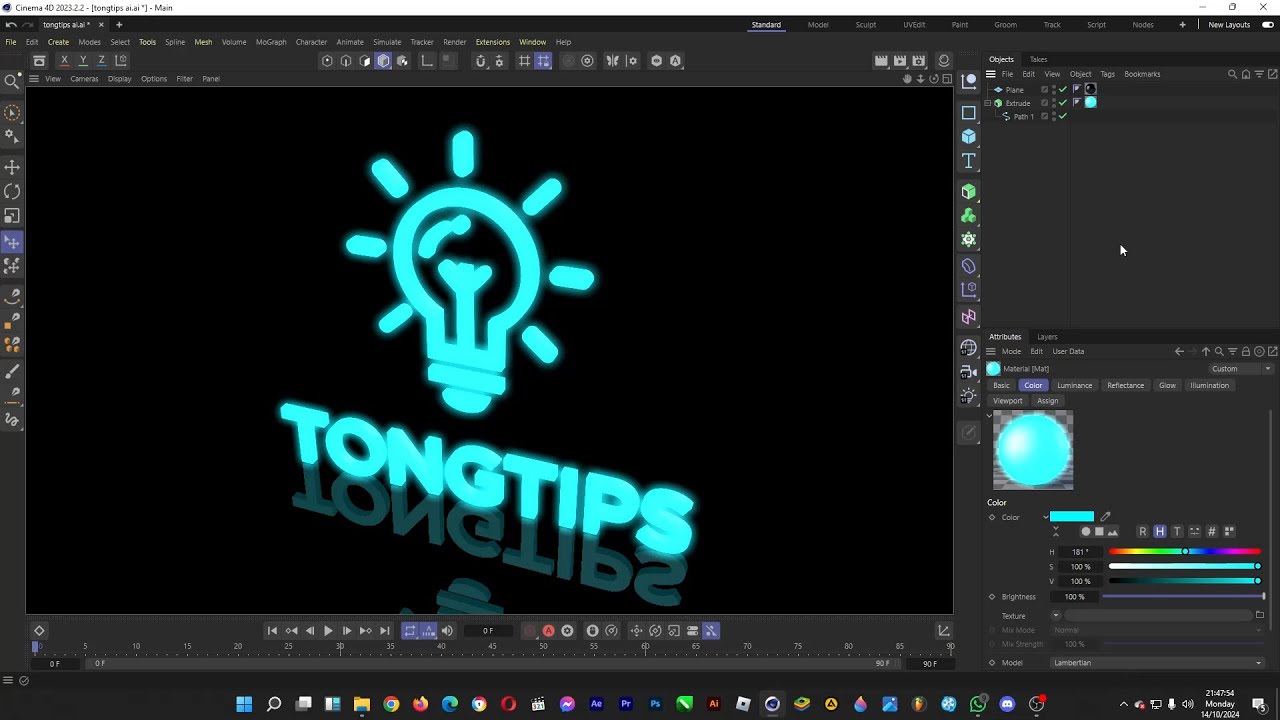
Task: Switch to the Sculpt layout
Action: pyautogui.click(x=865, y=25)
